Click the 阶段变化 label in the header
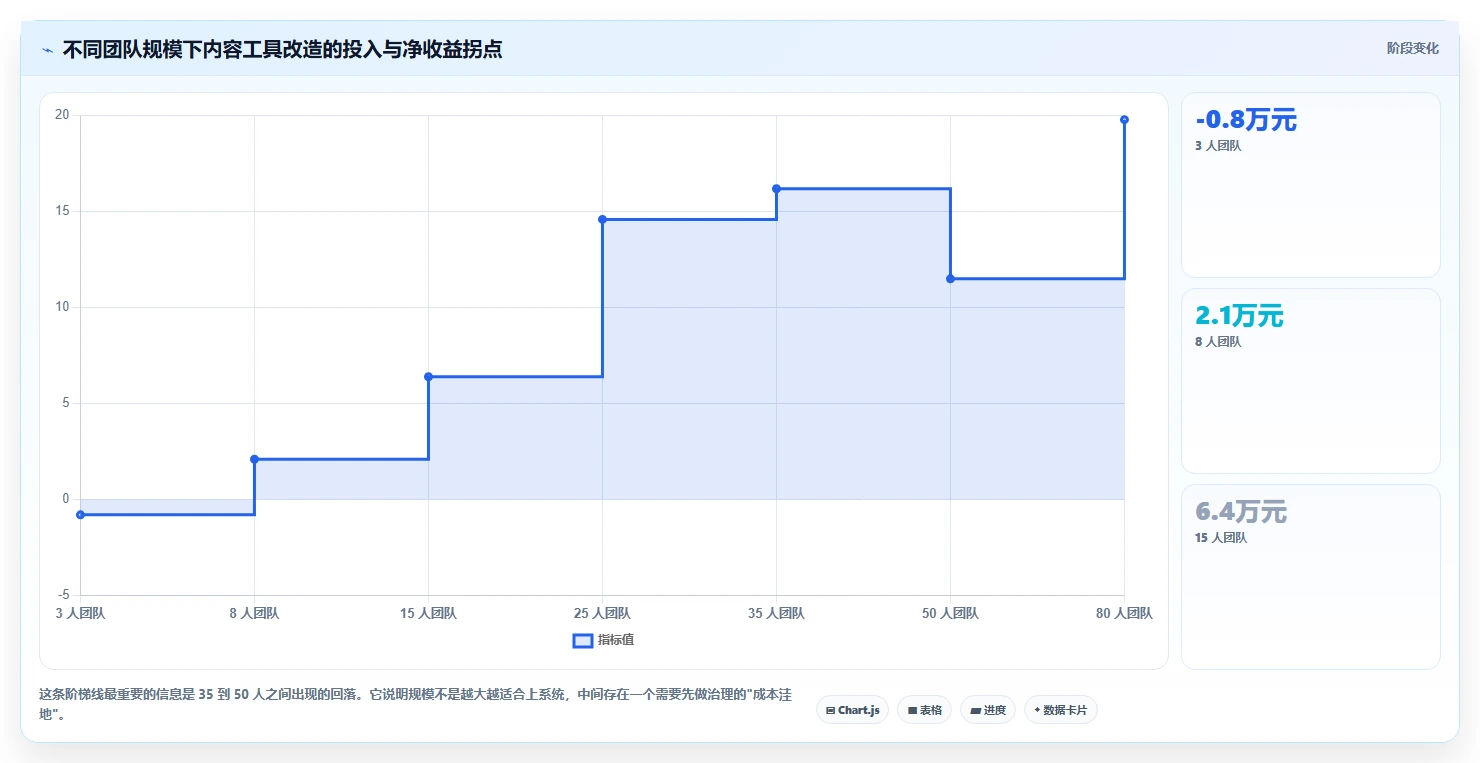This screenshot has width=1480, height=763. click(x=1412, y=48)
